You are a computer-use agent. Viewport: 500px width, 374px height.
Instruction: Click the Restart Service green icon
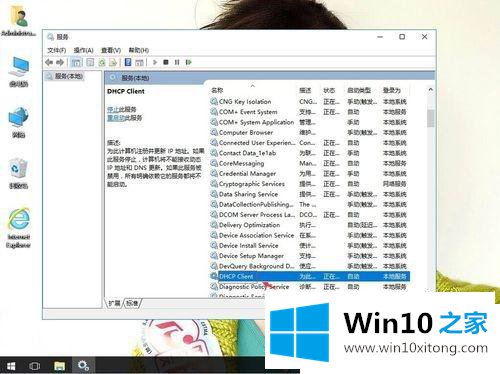189,62
